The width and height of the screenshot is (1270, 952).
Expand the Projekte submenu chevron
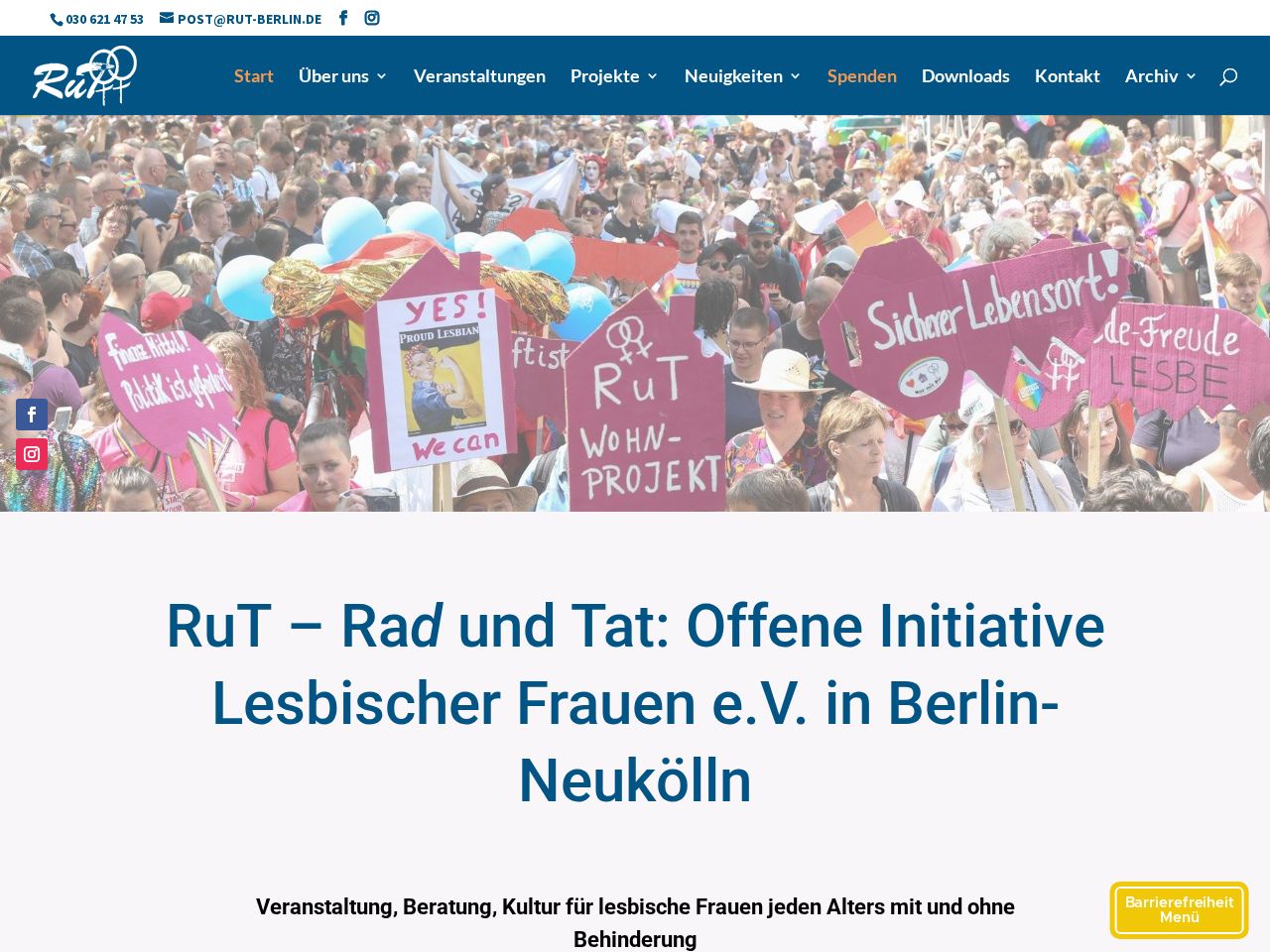(x=652, y=76)
